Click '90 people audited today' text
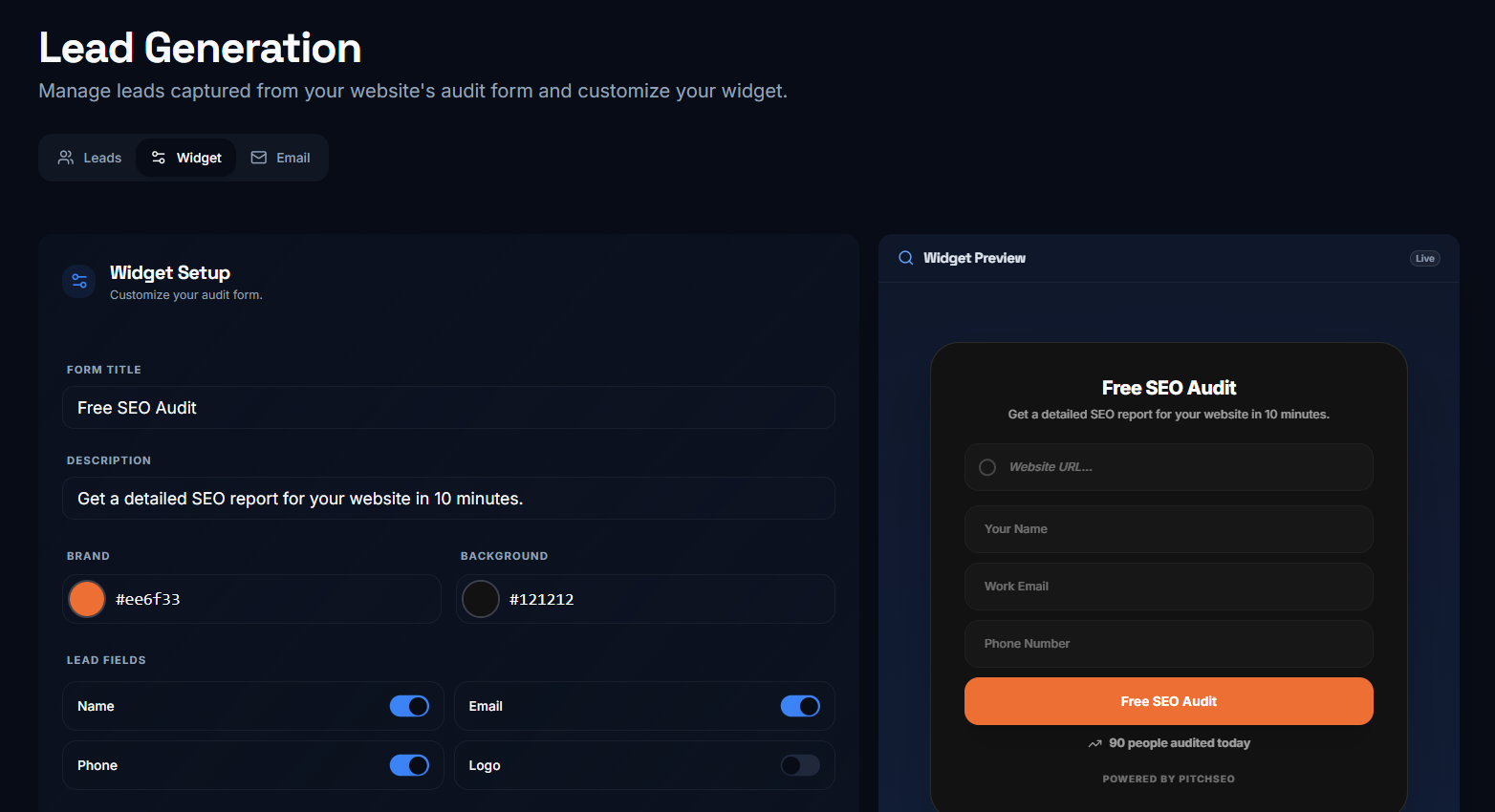 click(x=1180, y=743)
